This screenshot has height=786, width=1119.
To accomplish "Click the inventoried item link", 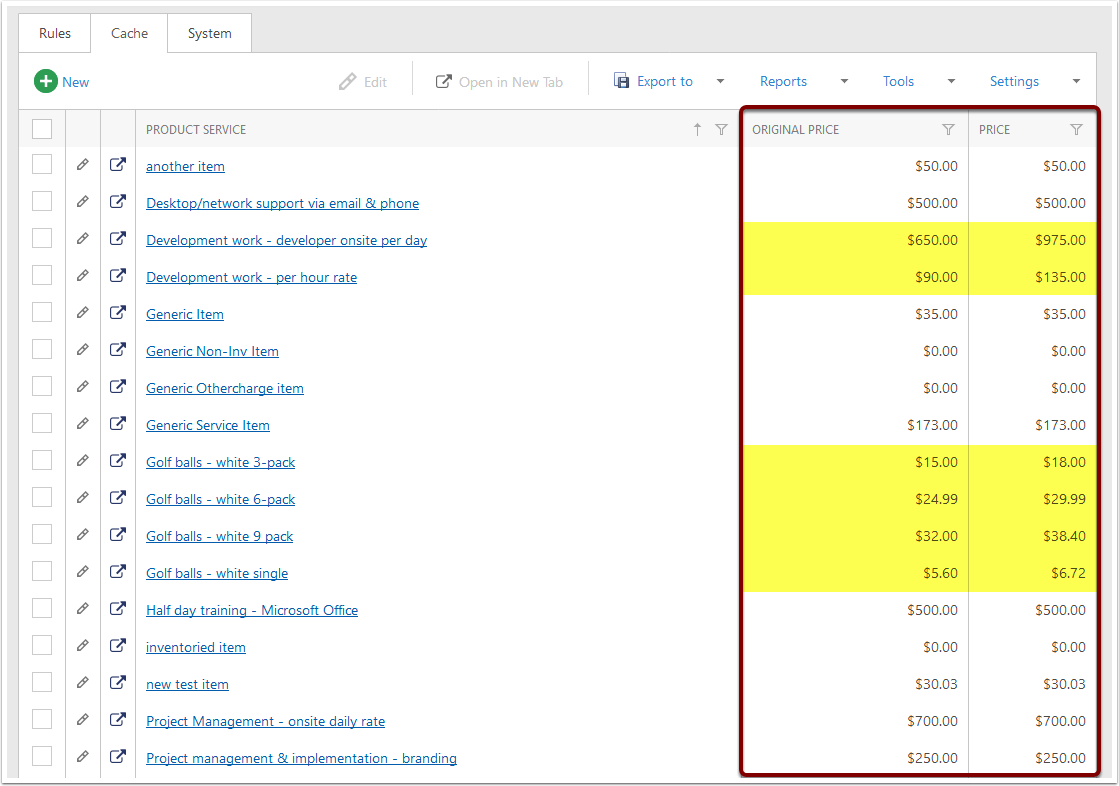I will pos(196,648).
